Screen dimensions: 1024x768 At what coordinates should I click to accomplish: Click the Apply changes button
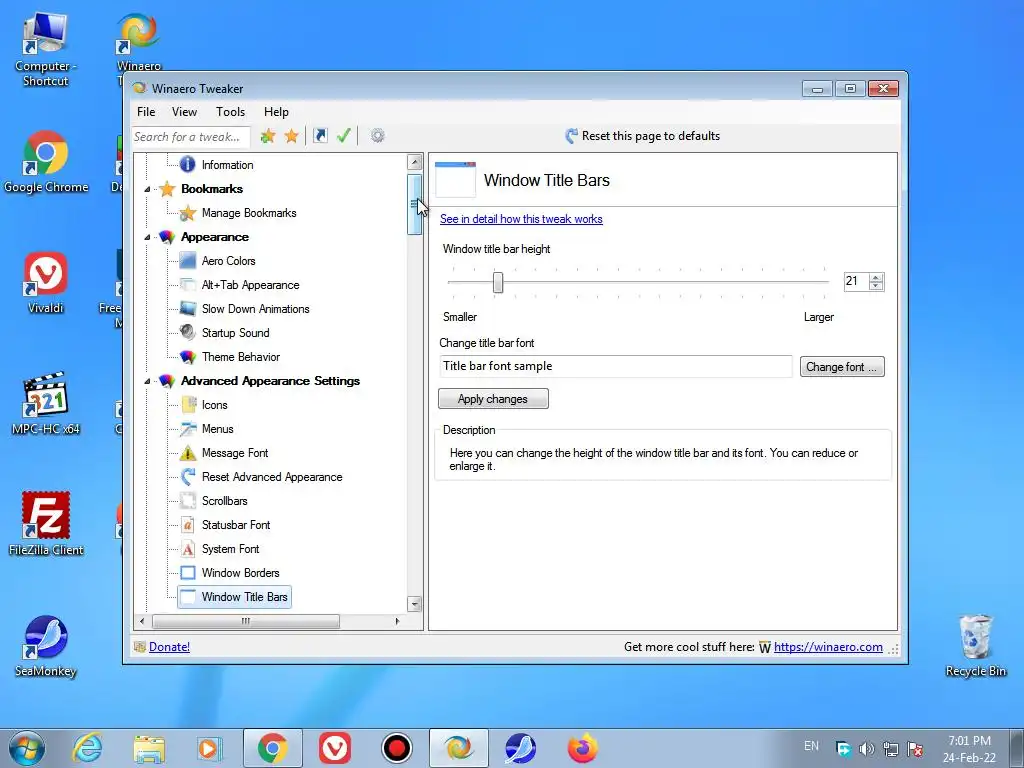493,398
